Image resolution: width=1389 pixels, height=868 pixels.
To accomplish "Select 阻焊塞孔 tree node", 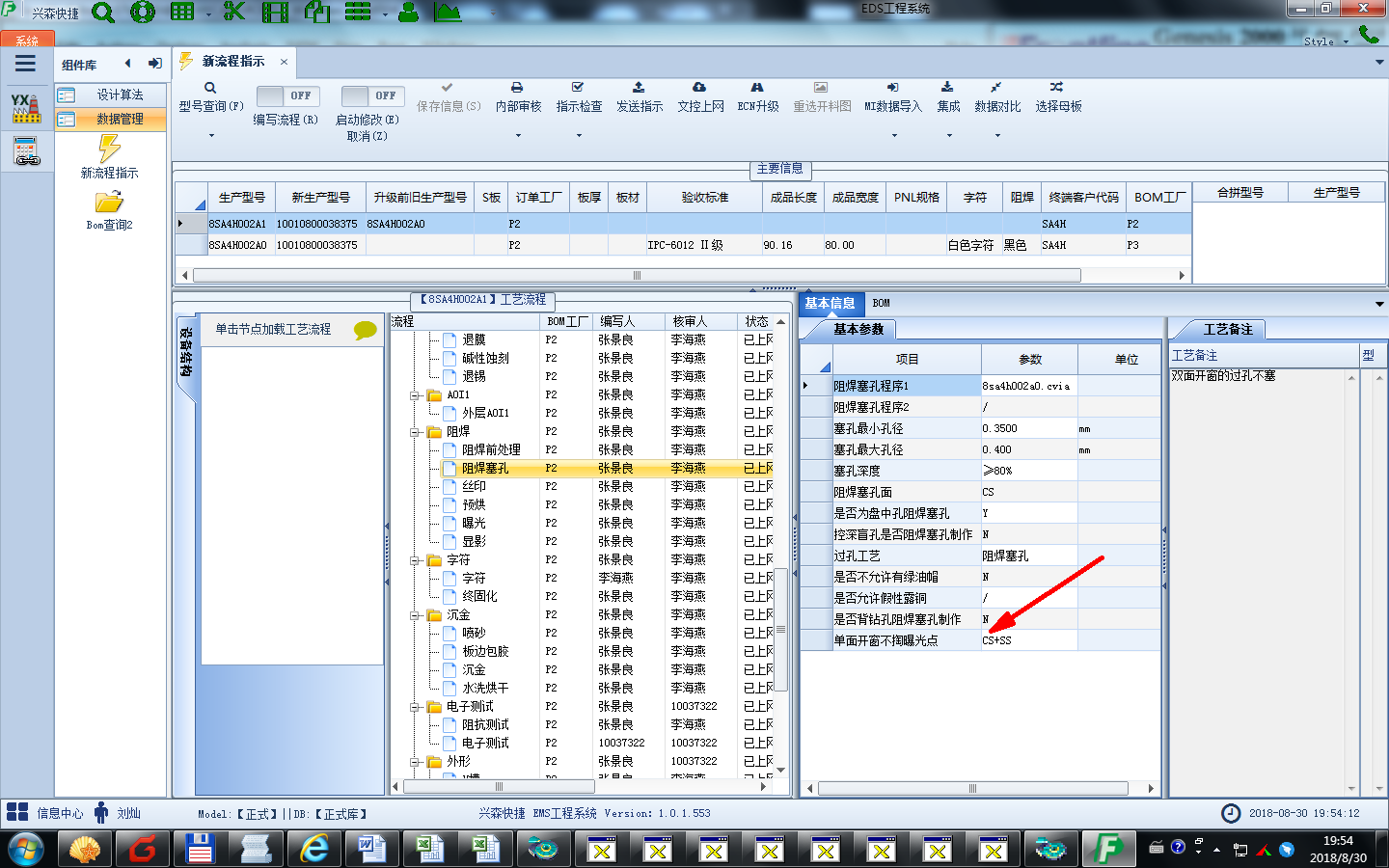I will click(485, 468).
